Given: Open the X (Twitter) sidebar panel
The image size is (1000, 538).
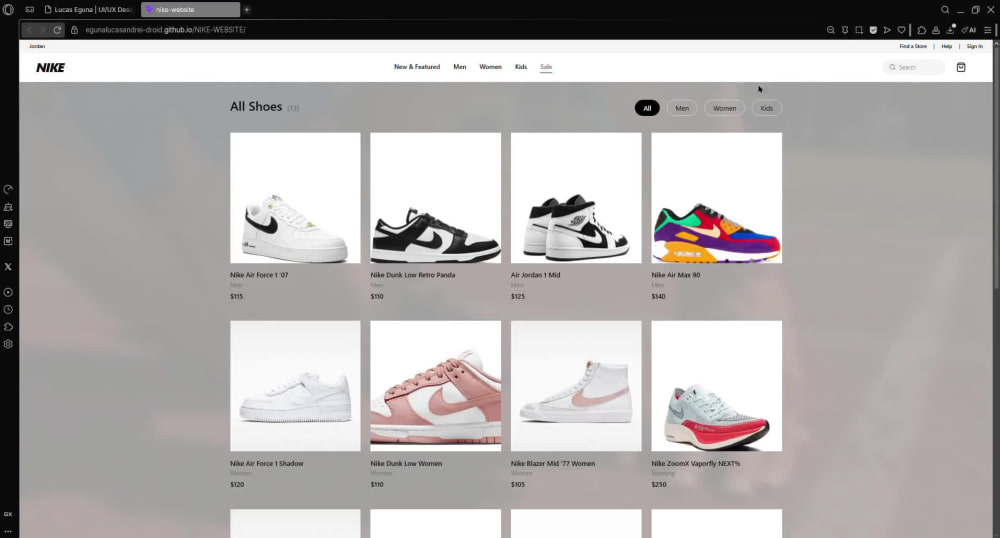Looking at the screenshot, I should click(x=8, y=266).
